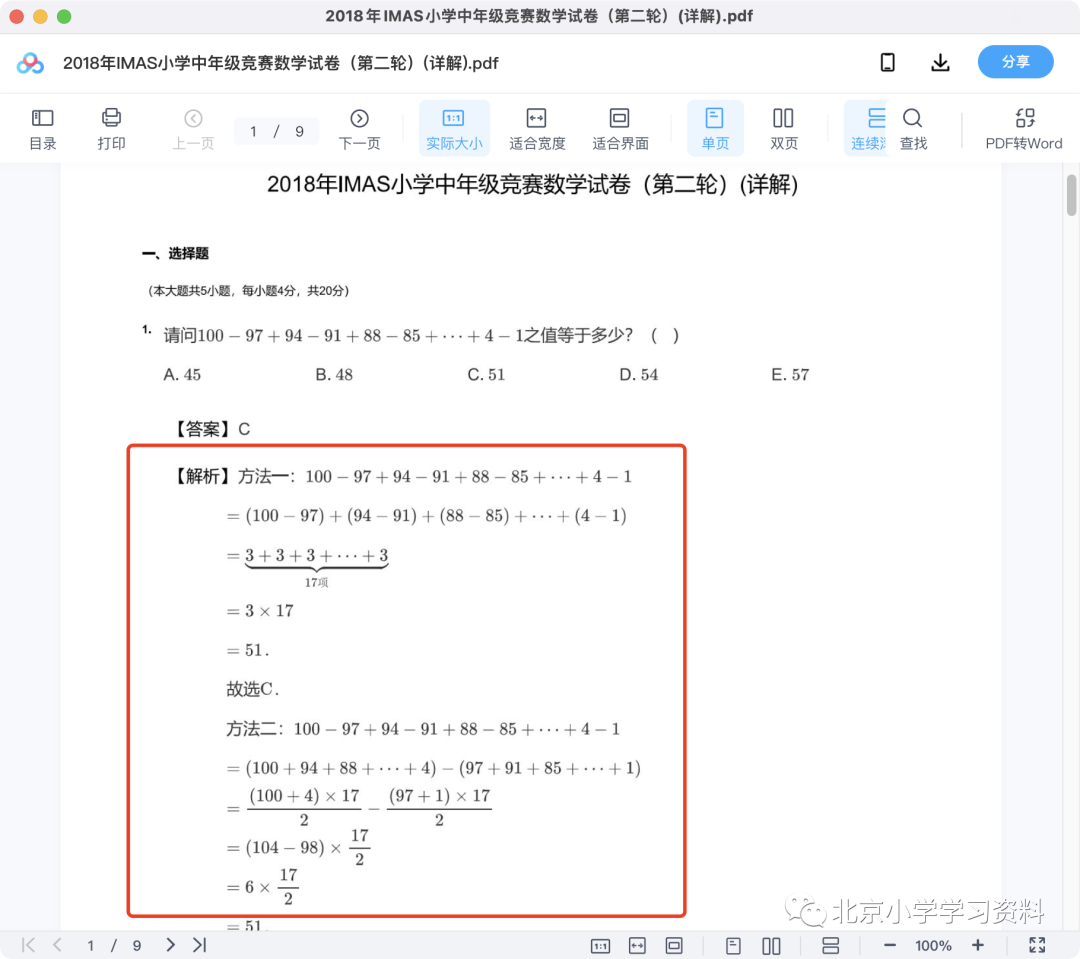
Task: Click the Baidu Netdisk cloud logo
Action: (x=30, y=63)
